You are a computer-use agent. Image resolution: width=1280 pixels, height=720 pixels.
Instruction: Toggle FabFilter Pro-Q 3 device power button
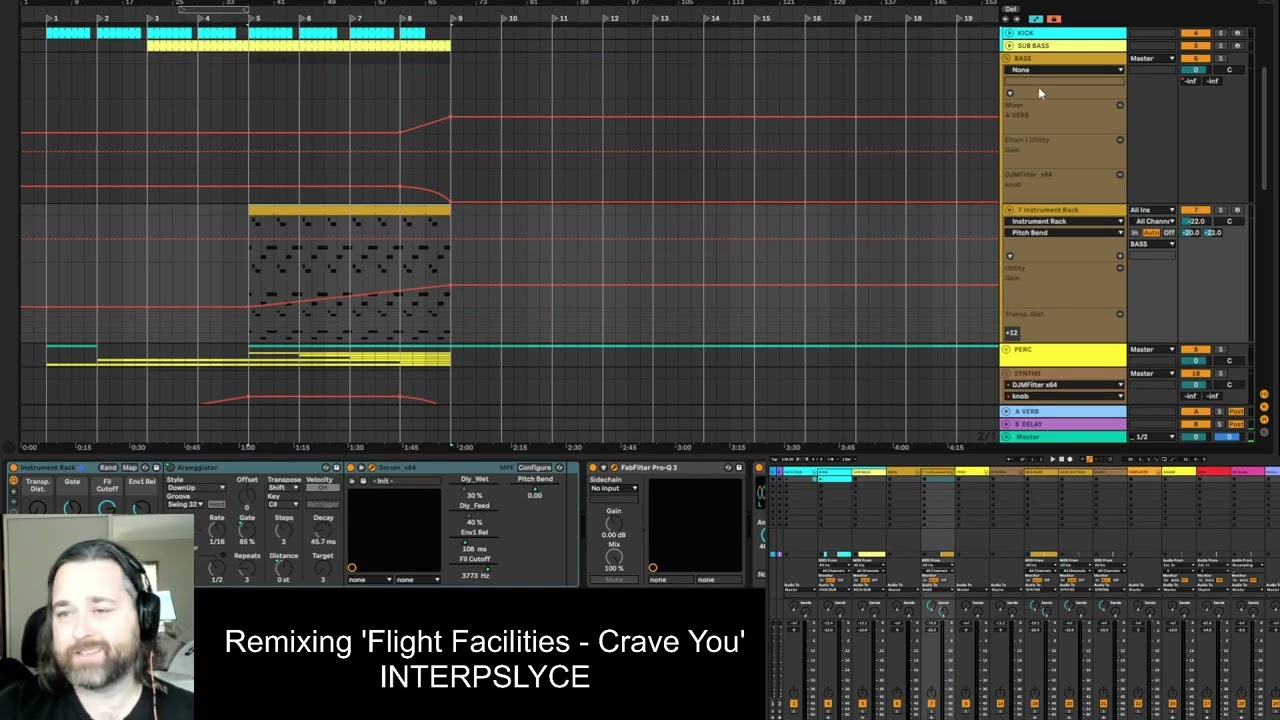[593, 467]
